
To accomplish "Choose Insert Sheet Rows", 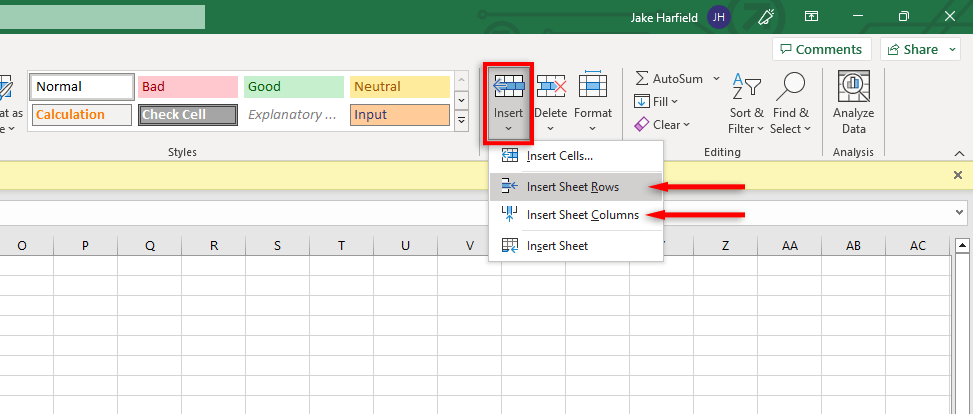I will click(574, 186).
